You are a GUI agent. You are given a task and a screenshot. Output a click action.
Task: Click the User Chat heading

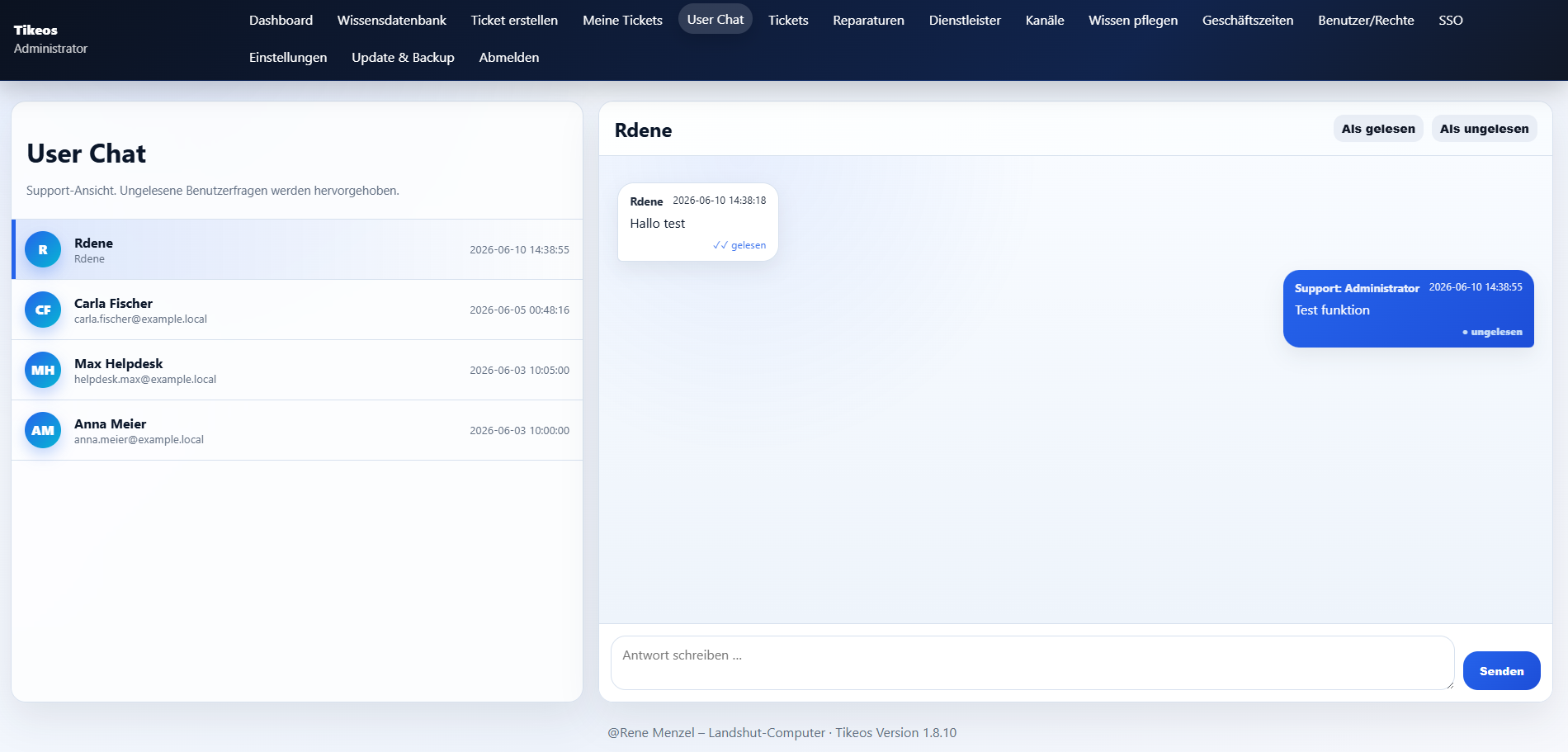[87, 154]
